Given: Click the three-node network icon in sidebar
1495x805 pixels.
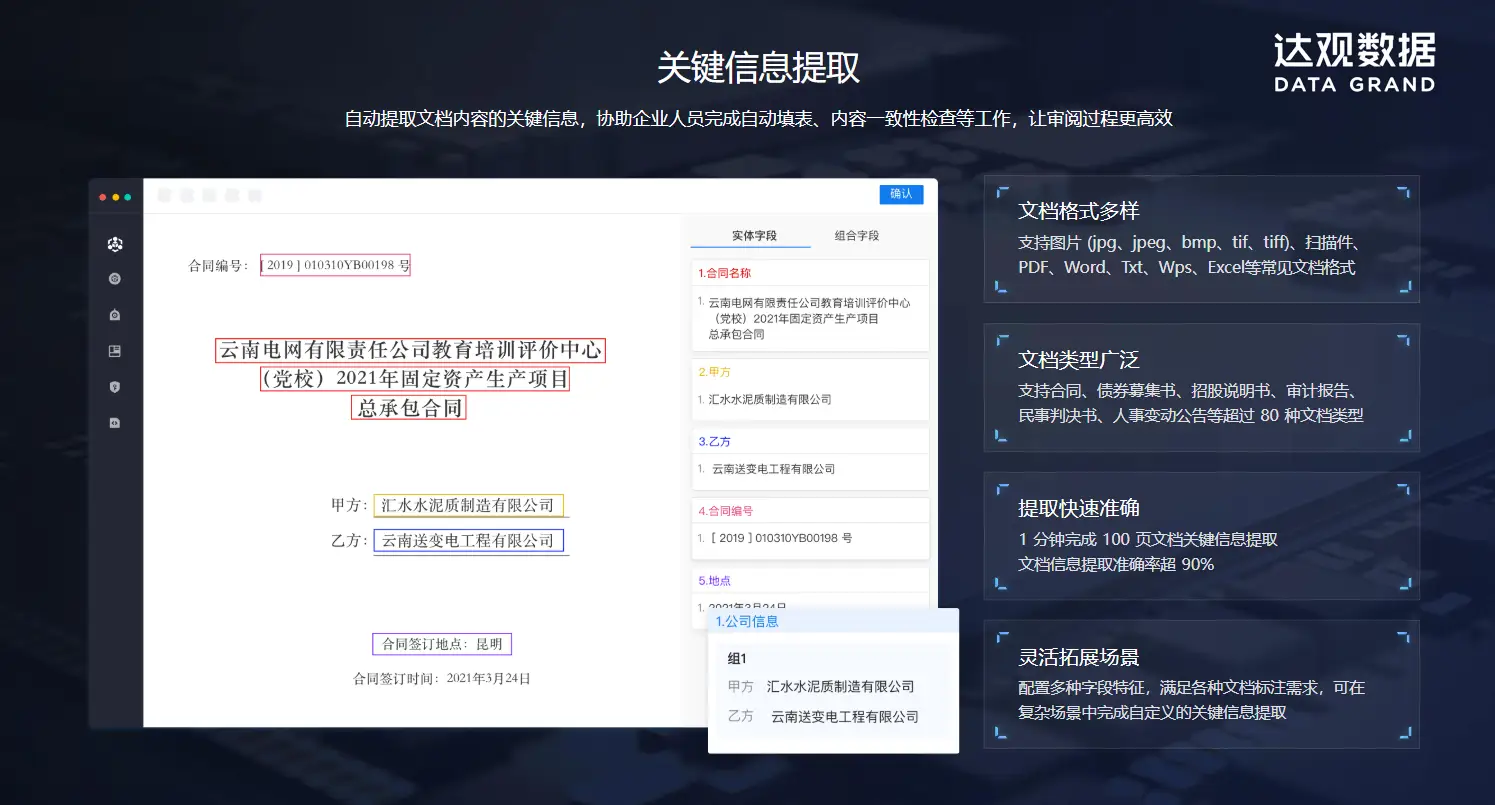Looking at the screenshot, I should pos(115,244).
